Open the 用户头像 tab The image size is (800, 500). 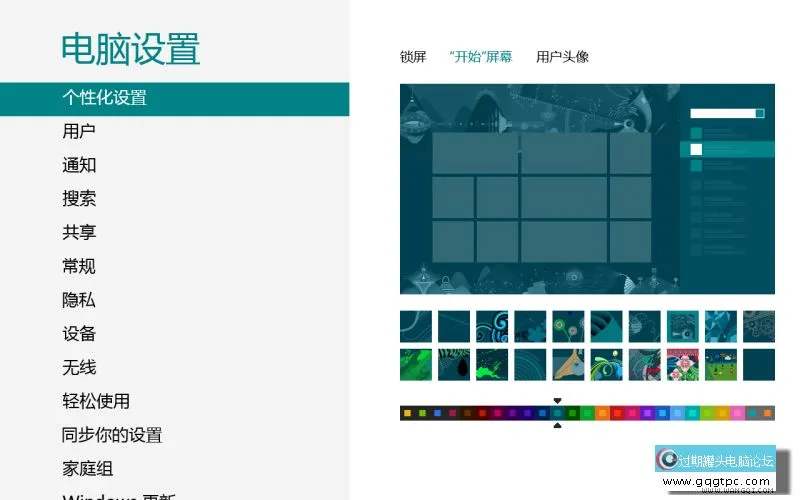562,57
